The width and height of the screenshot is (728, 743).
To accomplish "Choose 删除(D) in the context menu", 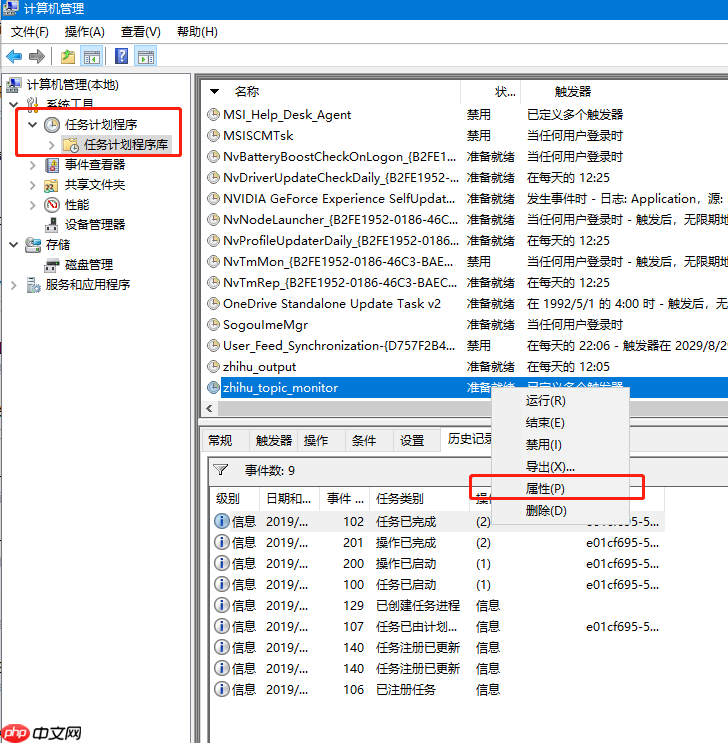I will pos(560,510).
